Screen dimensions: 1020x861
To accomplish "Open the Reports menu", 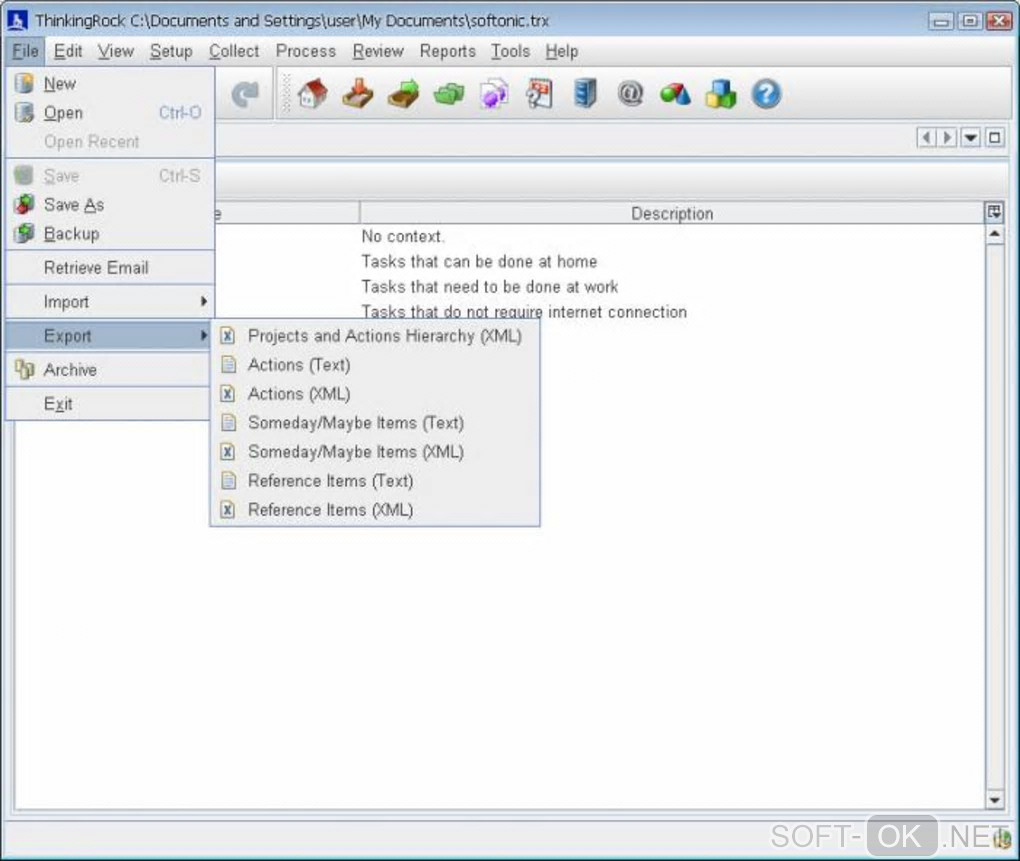I will tap(448, 51).
